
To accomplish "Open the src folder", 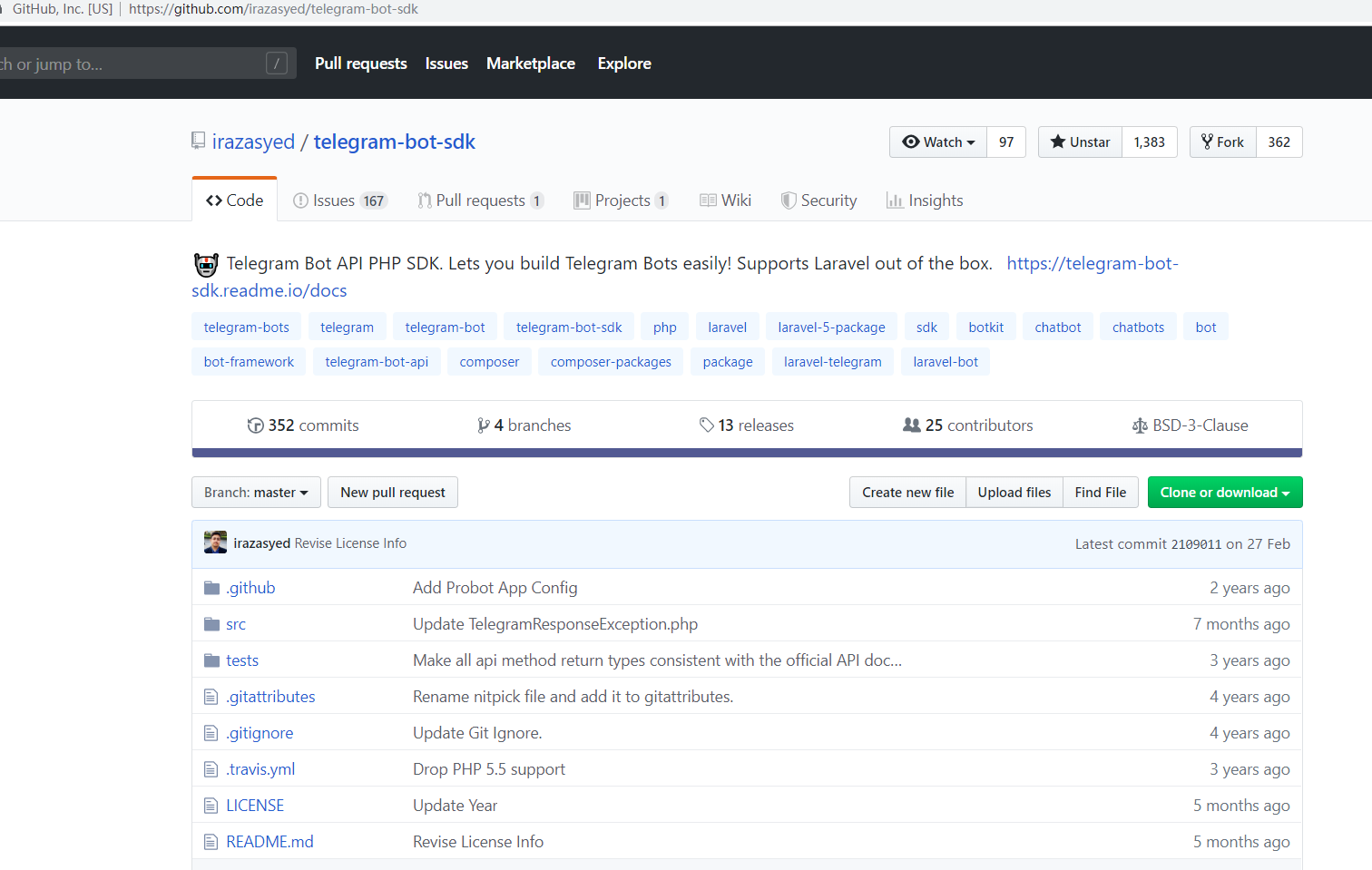I will tap(236, 624).
